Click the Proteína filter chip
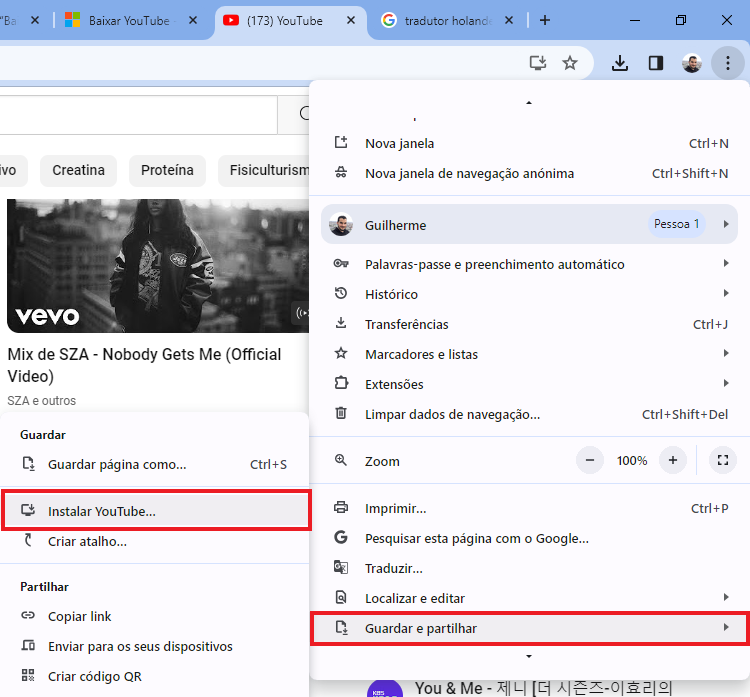The width and height of the screenshot is (750, 697). click(167, 170)
